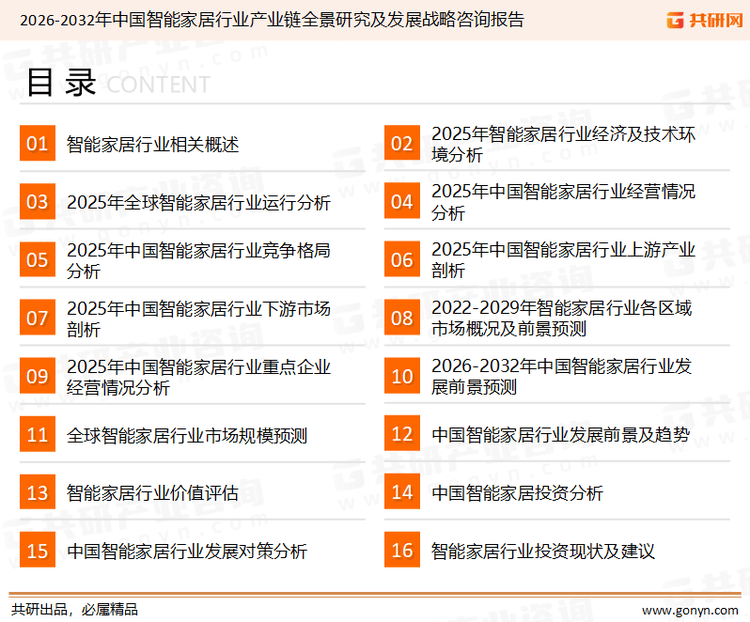Open 智能家居行业投资现状及建议 chapter
Screen dimensions: 750x622
coord(542,551)
